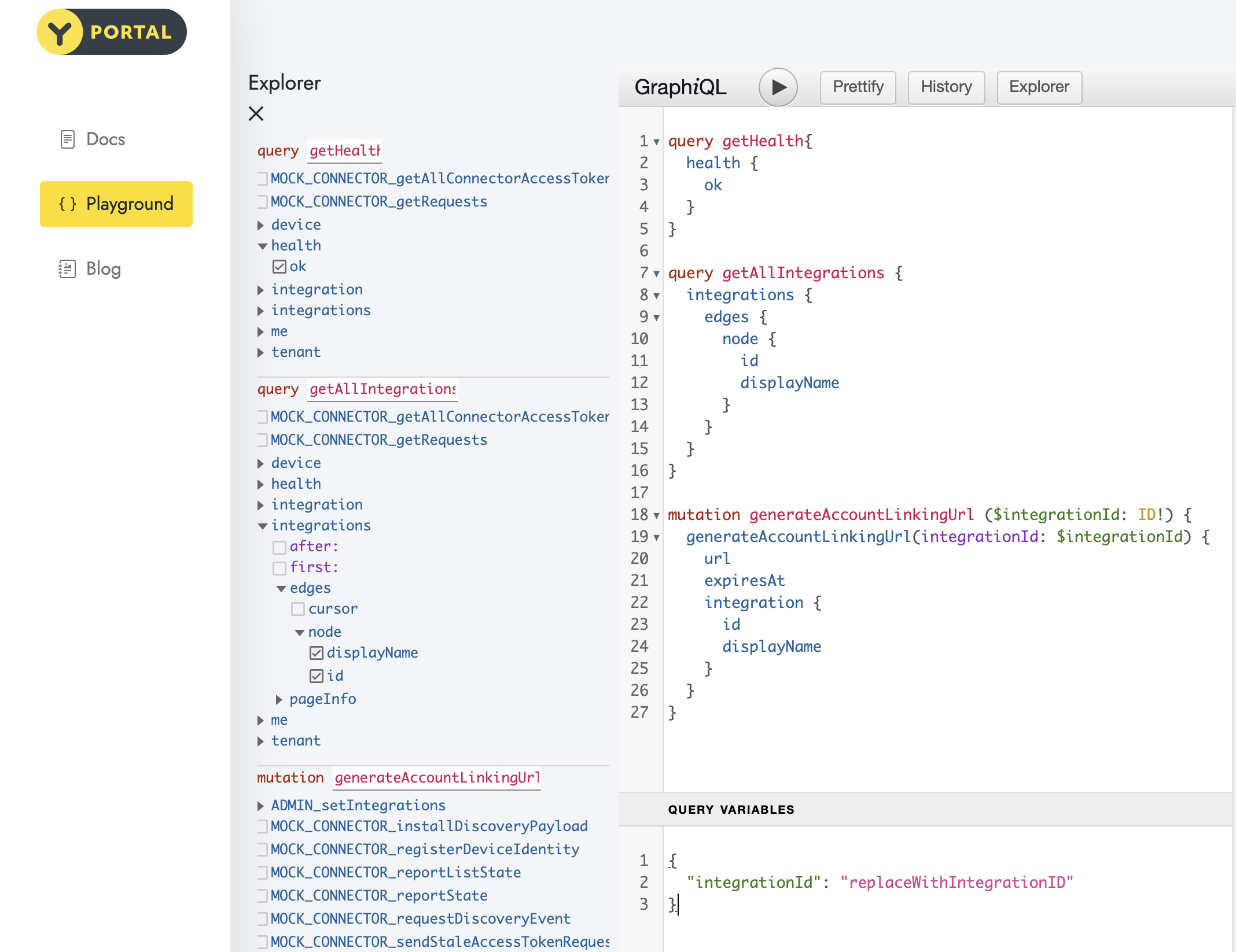Click the Blog icon in sidebar
Viewport: 1236px width, 952px height.
[x=68, y=269]
